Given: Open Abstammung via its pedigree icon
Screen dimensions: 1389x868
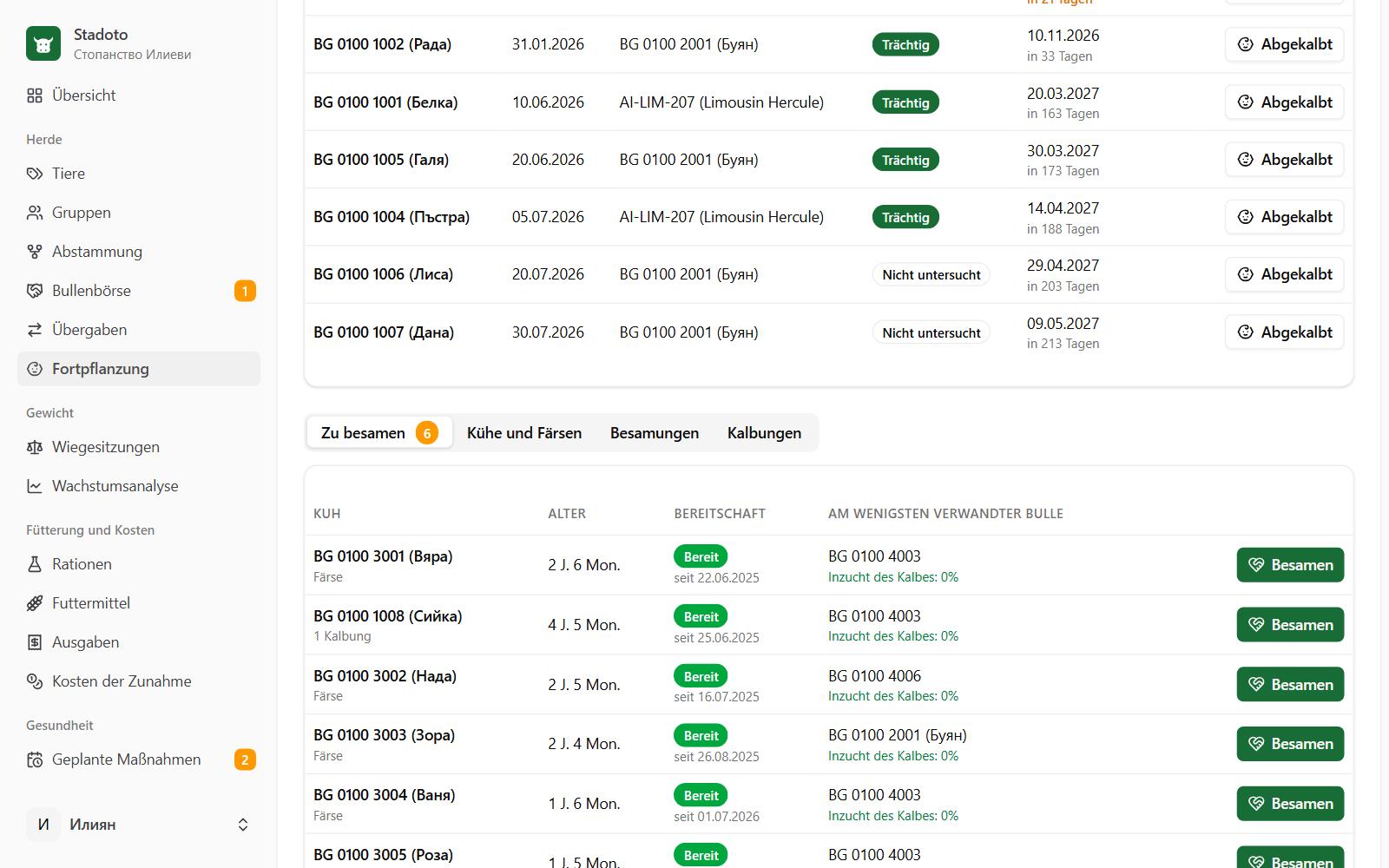Looking at the screenshot, I should point(35,252).
